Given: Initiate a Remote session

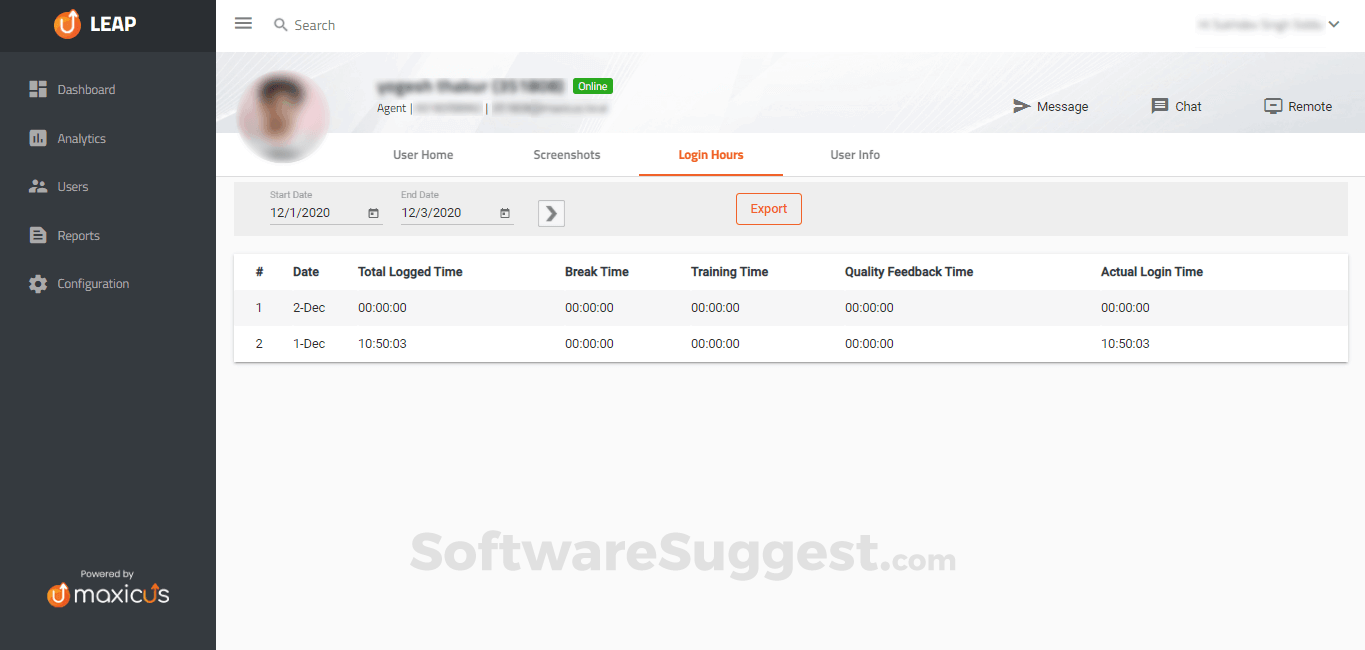Looking at the screenshot, I should pos(1298,106).
